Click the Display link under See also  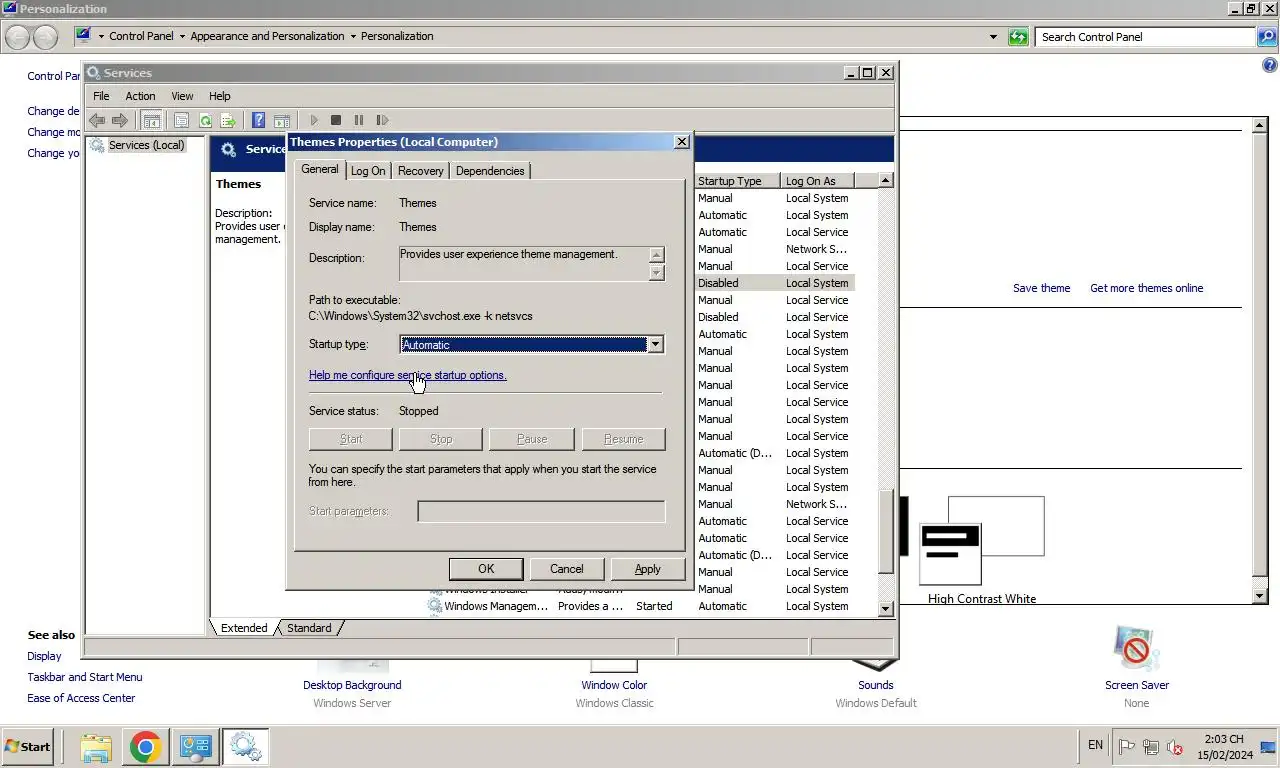(x=44, y=656)
